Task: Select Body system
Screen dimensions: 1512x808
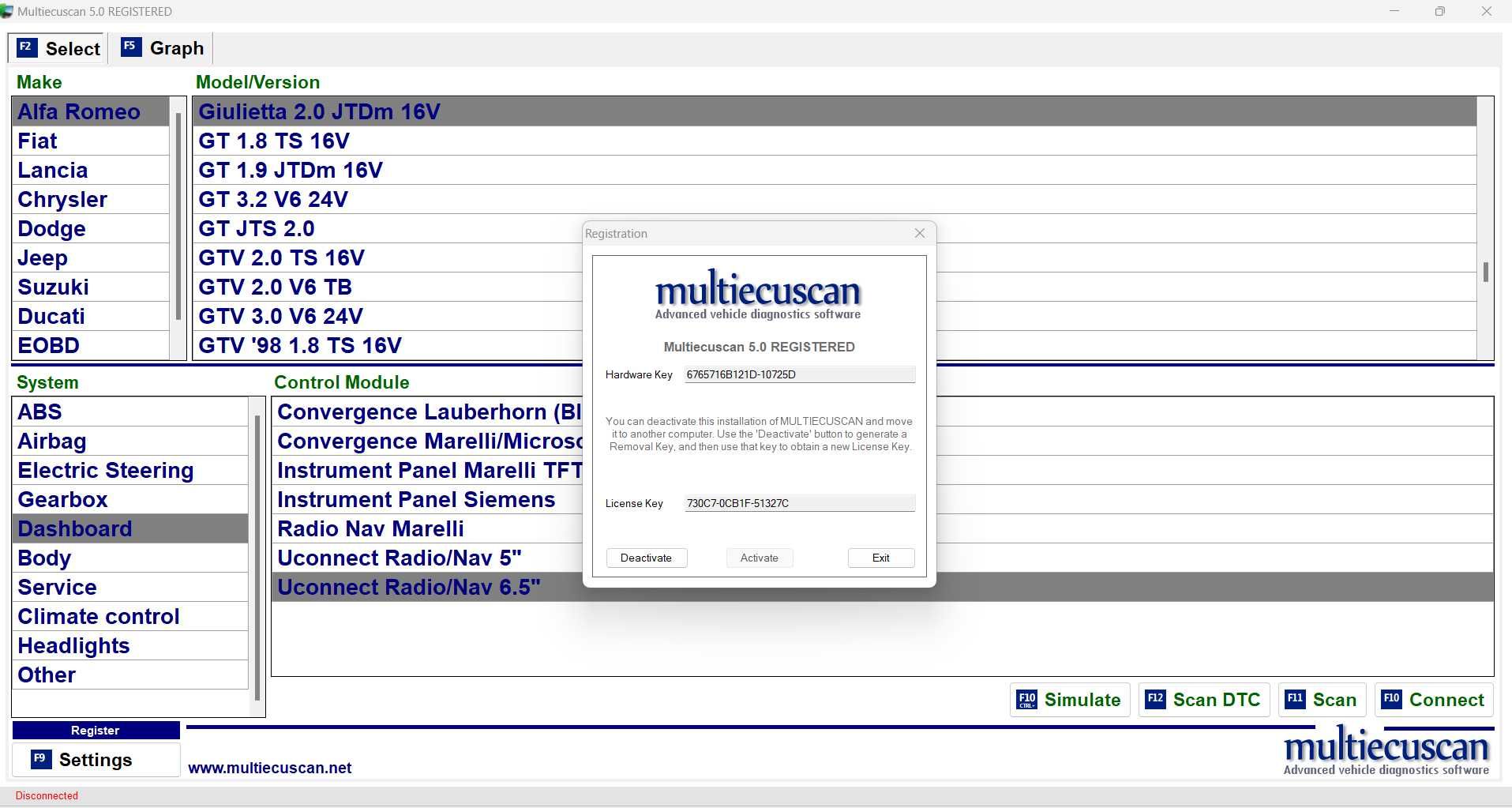Action: coord(130,558)
